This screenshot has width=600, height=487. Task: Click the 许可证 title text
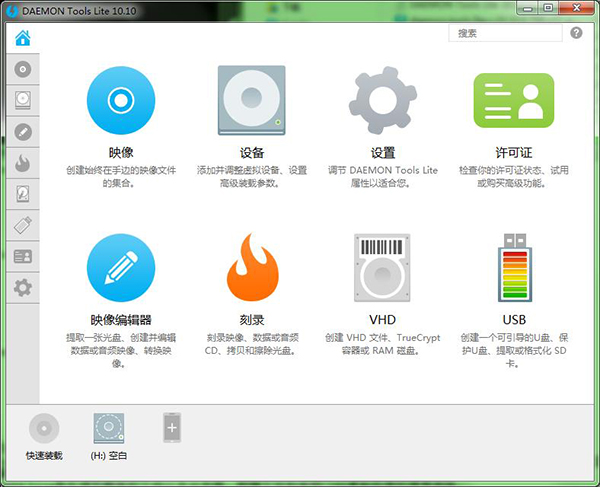(x=514, y=153)
